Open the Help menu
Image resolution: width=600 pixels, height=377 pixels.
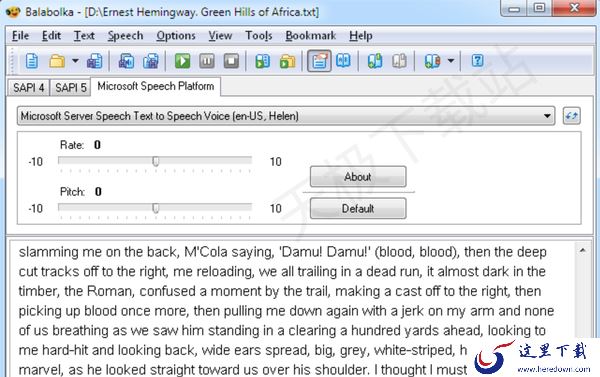[360, 36]
